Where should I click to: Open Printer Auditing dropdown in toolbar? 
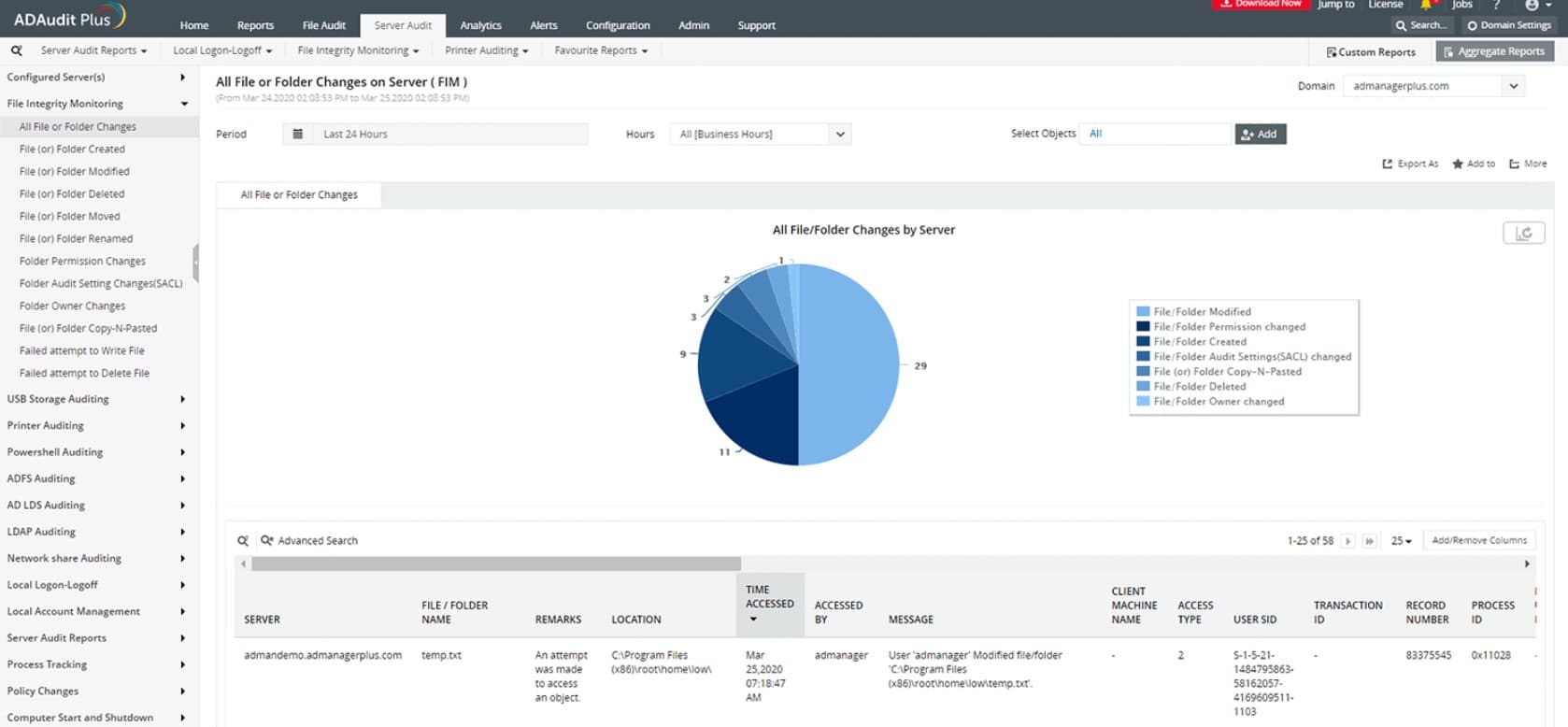(486, 50)
